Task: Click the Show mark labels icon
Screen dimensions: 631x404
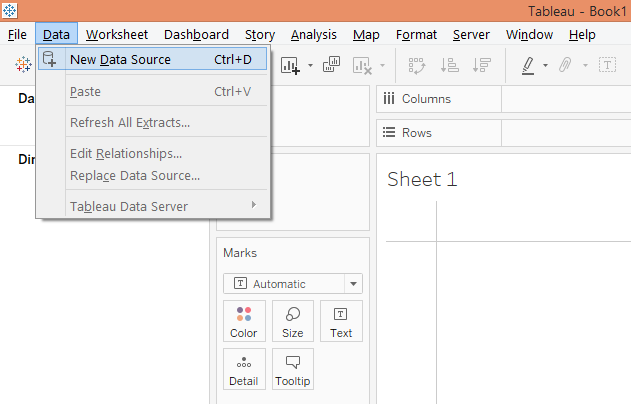Action: click(x=607, y=65)
